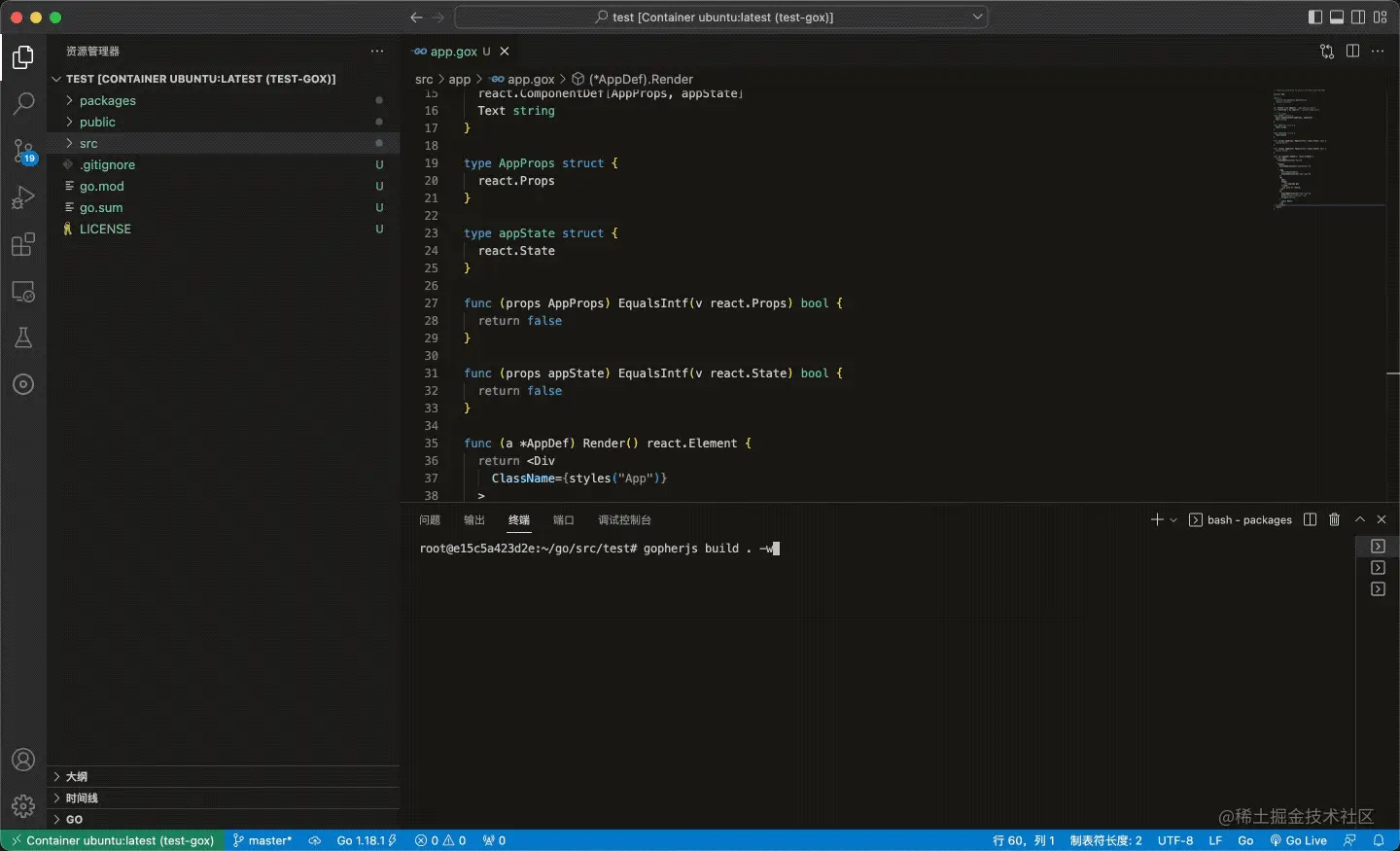Switch to the 输出 output tab
The image size is (1400, 851).
tap(474, 520)
